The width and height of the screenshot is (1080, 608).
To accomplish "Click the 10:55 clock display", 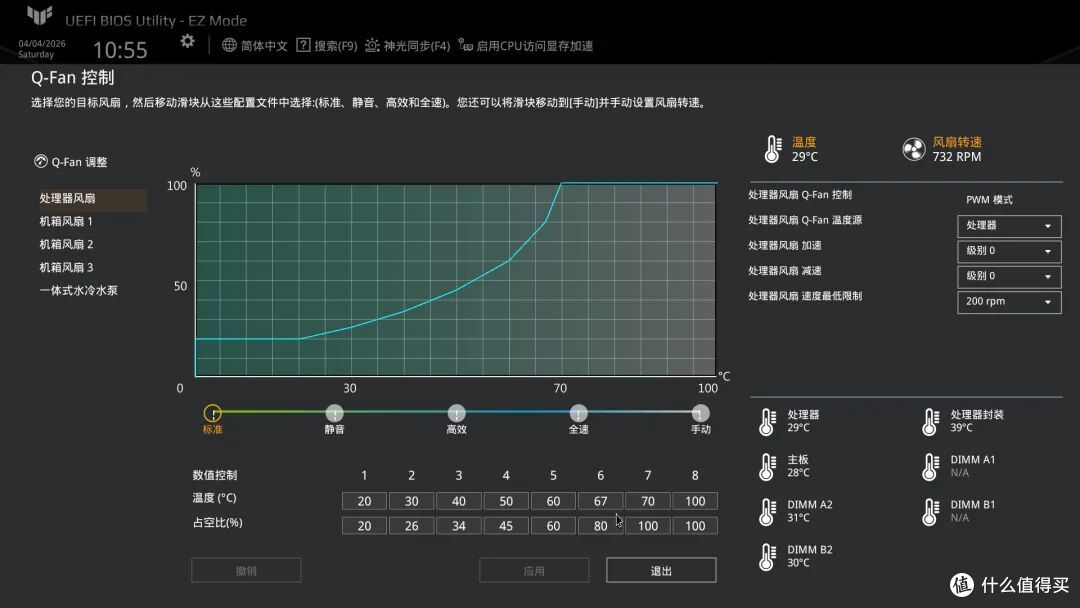I will pyautogui.click(x=120, y=50).
